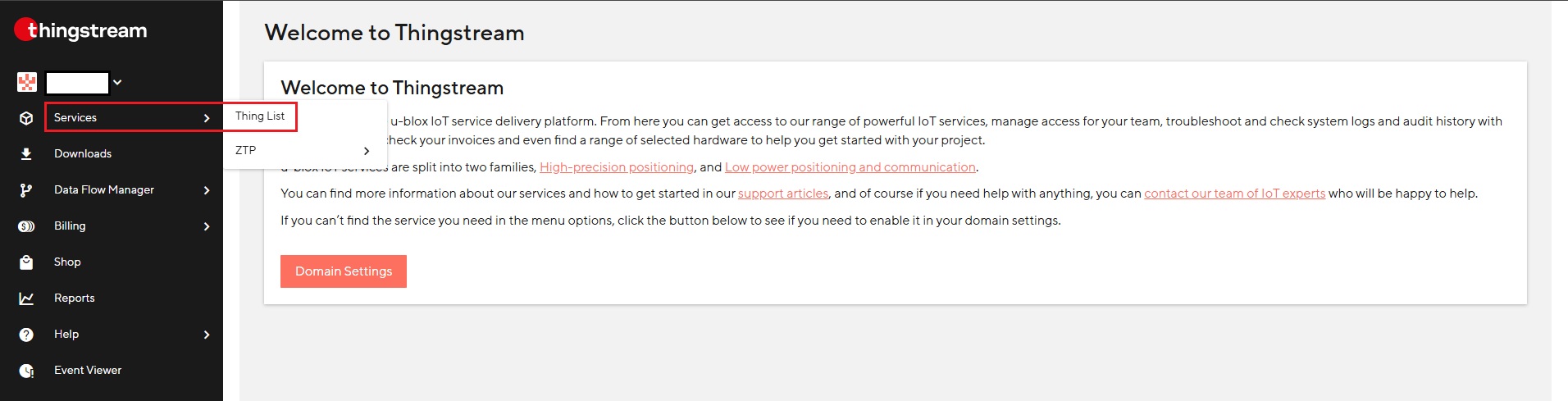The height and width of the screenshot is (401, 1568).
Task: Expand the Data Flow Manager submenu chevron
Action: (207, 190)
